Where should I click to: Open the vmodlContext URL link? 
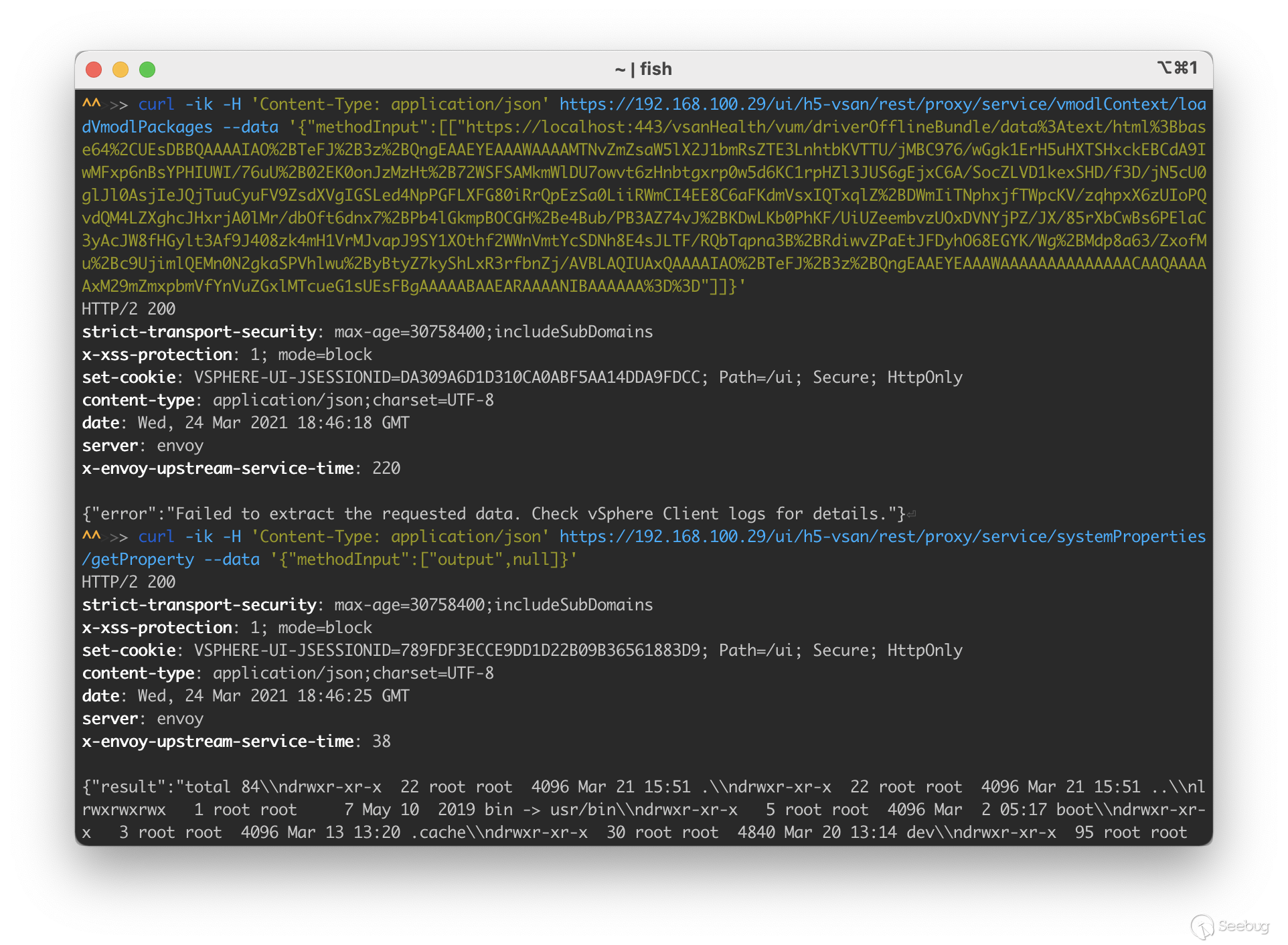[x=882, y=104]
